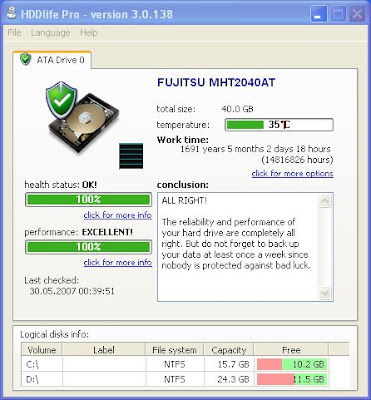371x400 pixels.
Task: Open the Help menu
Action: tap(89, 33)
